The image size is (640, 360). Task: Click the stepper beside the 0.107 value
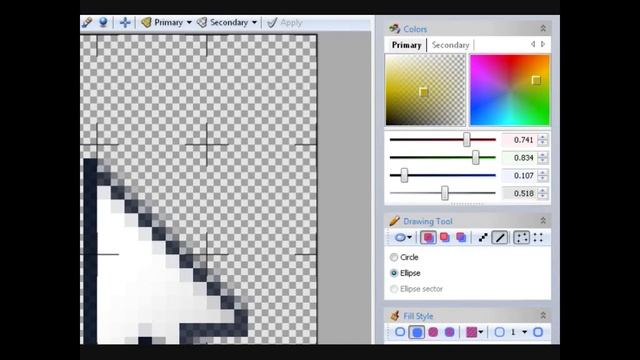tap(542, 176)
